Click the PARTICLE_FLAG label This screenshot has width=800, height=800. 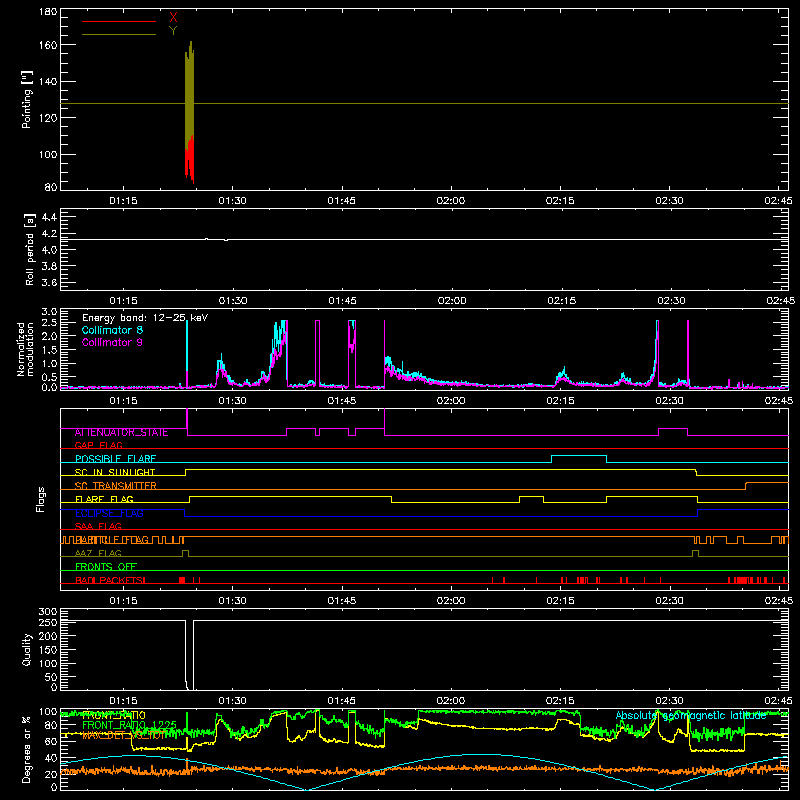point(112,540)
